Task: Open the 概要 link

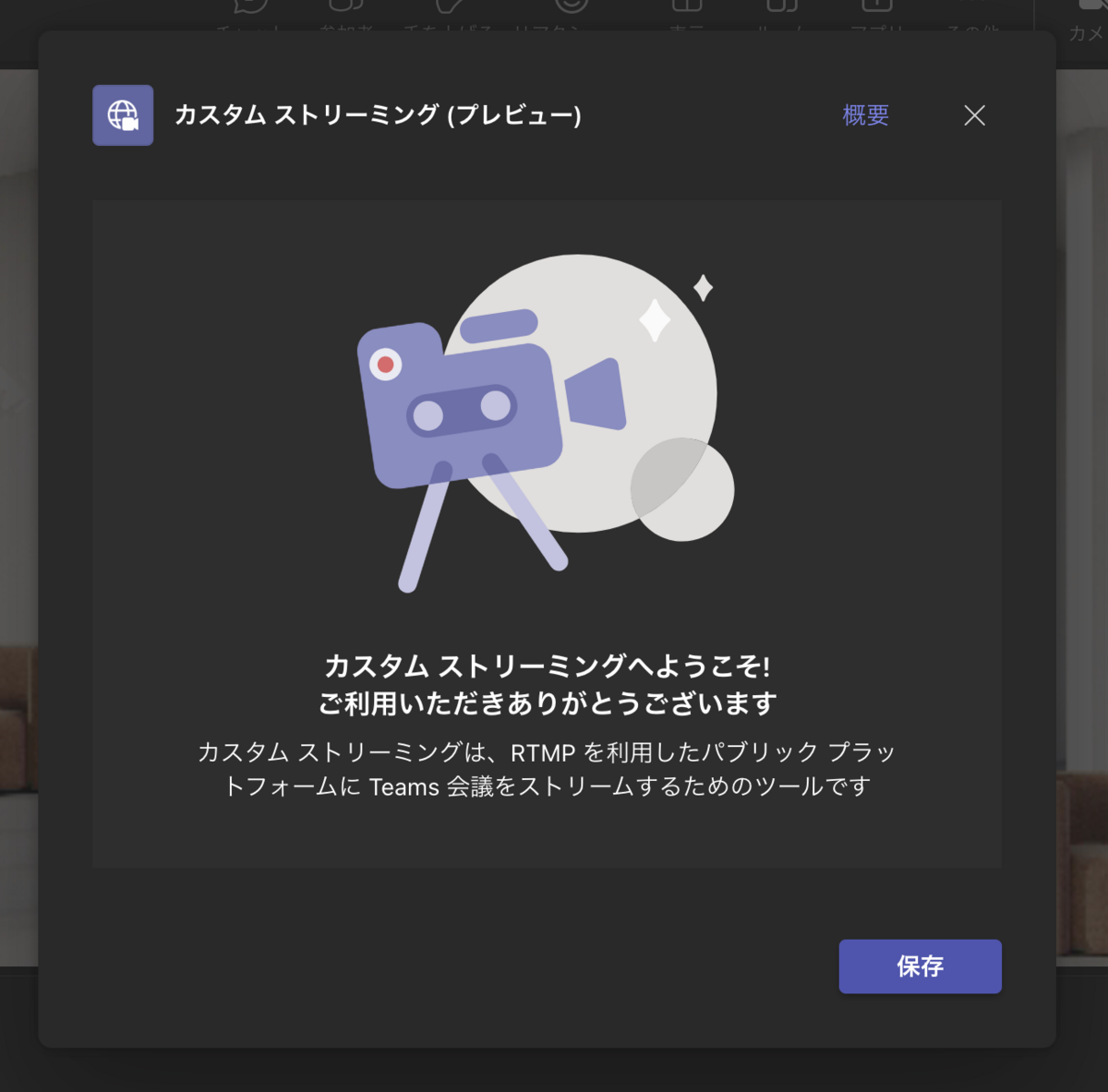Action: pyautogui.click(x=865, y=115)
